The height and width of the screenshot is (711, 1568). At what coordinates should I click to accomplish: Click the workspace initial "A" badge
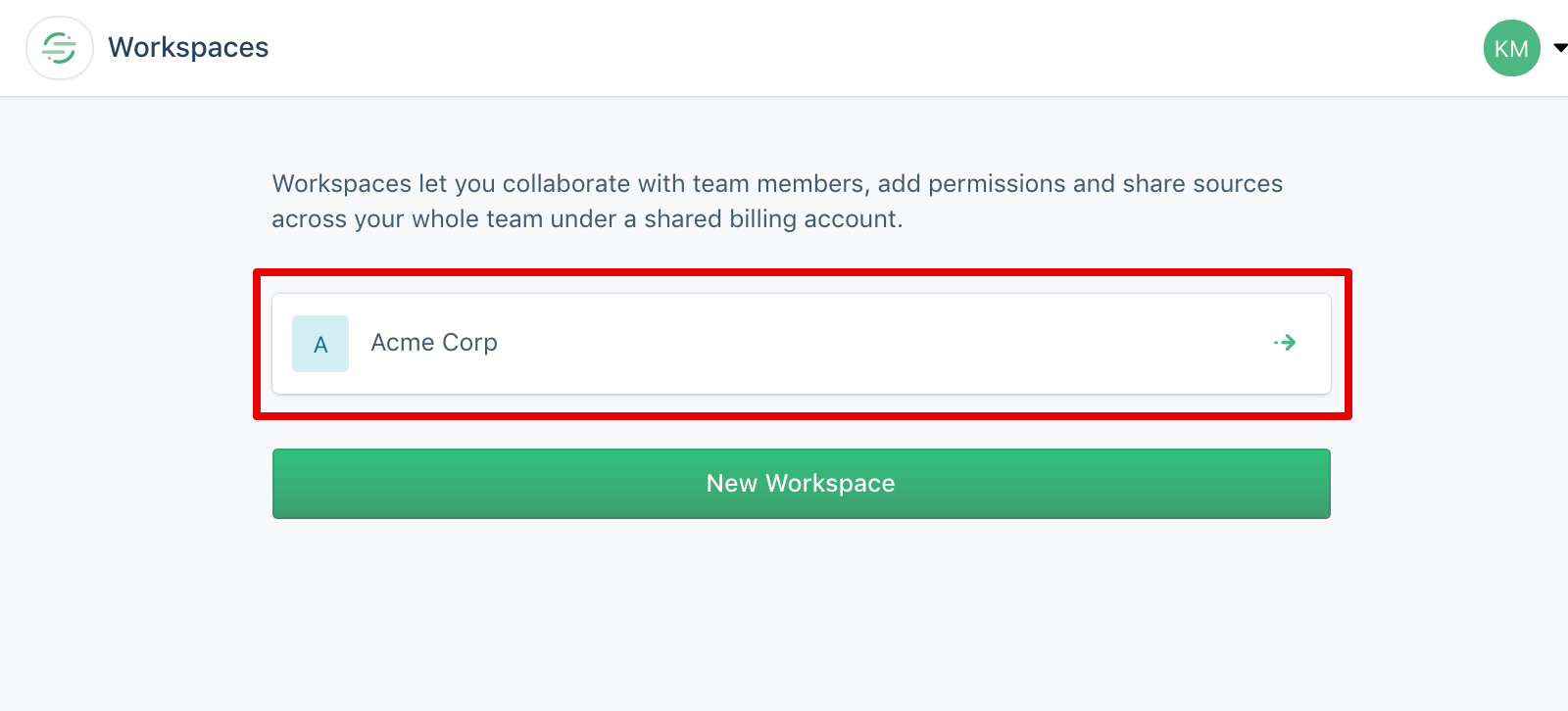click(320, 344)
